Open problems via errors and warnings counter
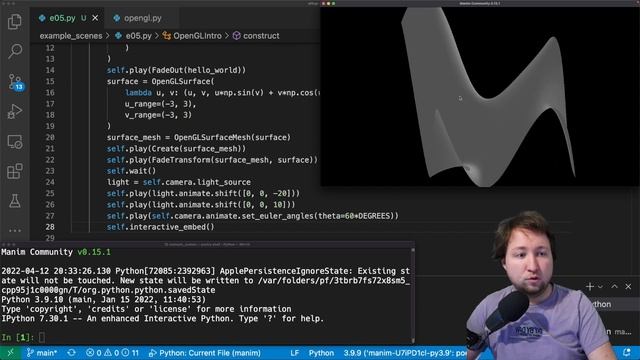640x360 pixels. (x=112, y=353)
